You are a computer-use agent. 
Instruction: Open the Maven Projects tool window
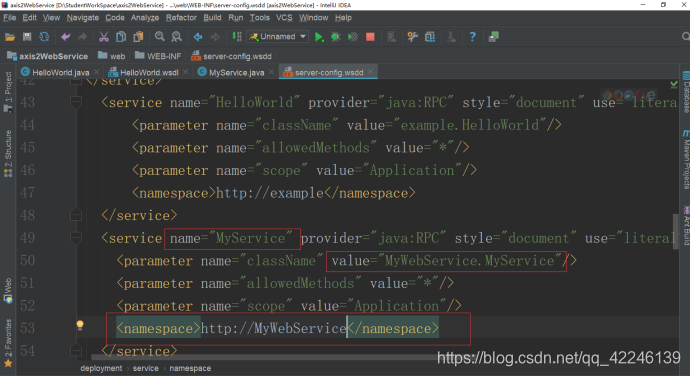click(x=686, y=160)
